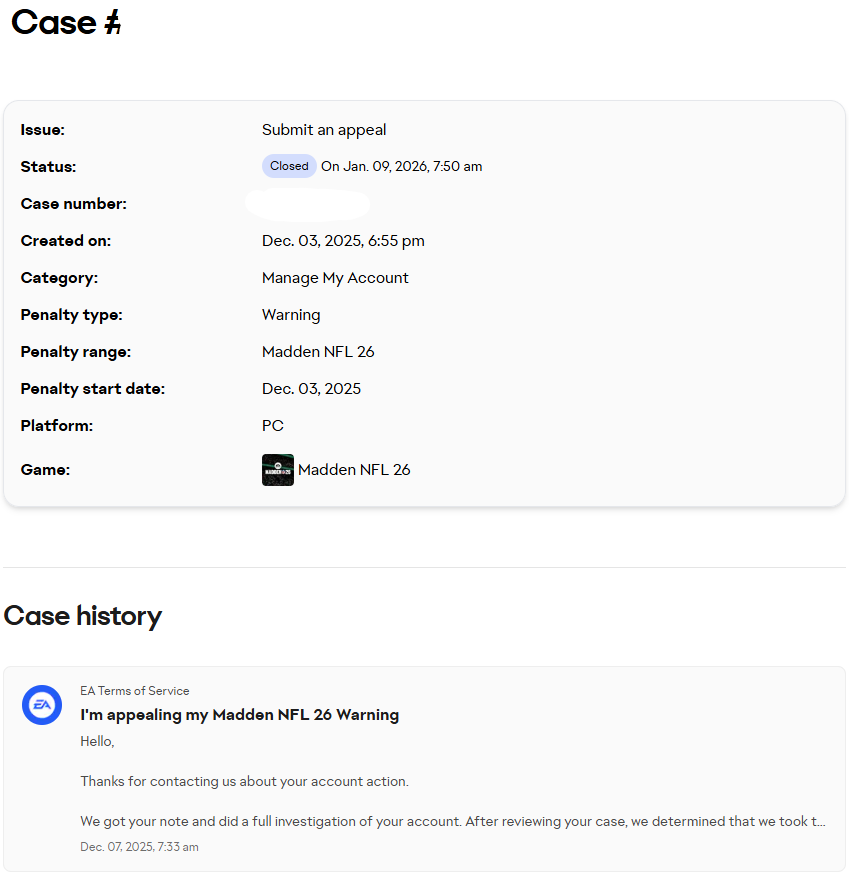Click the created on date Dec. 03, 2025, 6:55 pm
The height and width of the screenshot is (875, 849).
click(x=343, y=241)
